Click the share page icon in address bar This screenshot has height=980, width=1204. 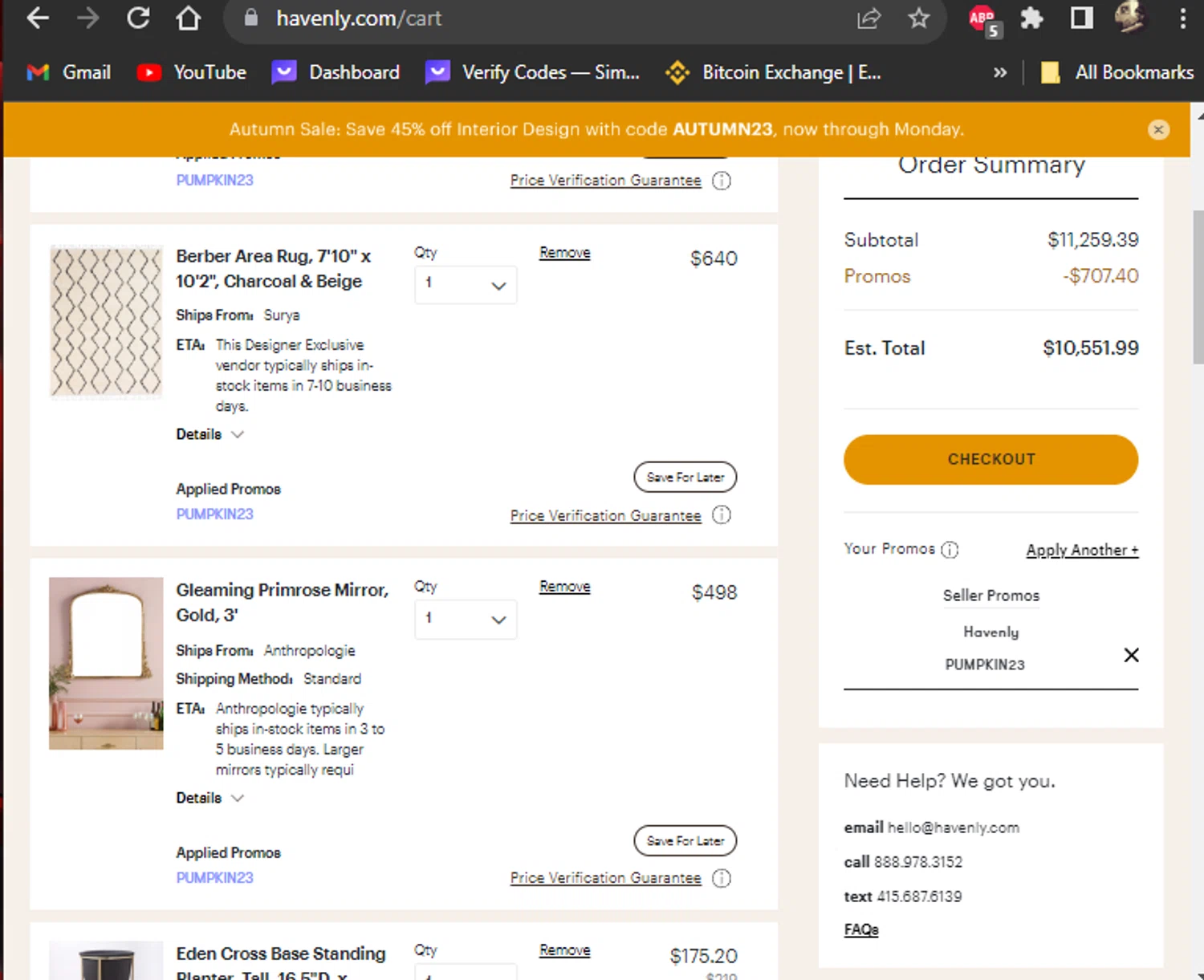click(868, 18)
